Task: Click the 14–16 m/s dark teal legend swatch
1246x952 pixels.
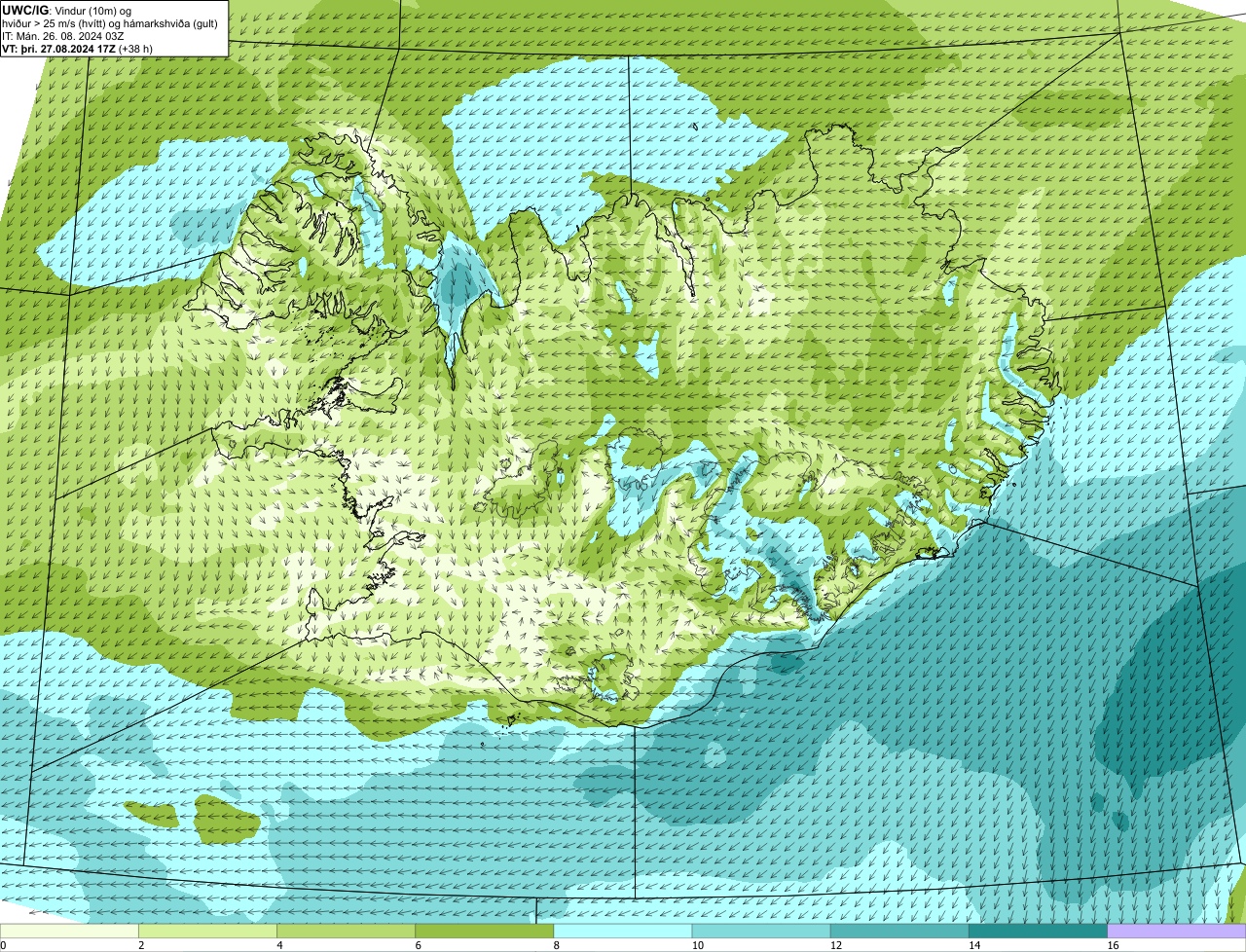Action: 1038,932
